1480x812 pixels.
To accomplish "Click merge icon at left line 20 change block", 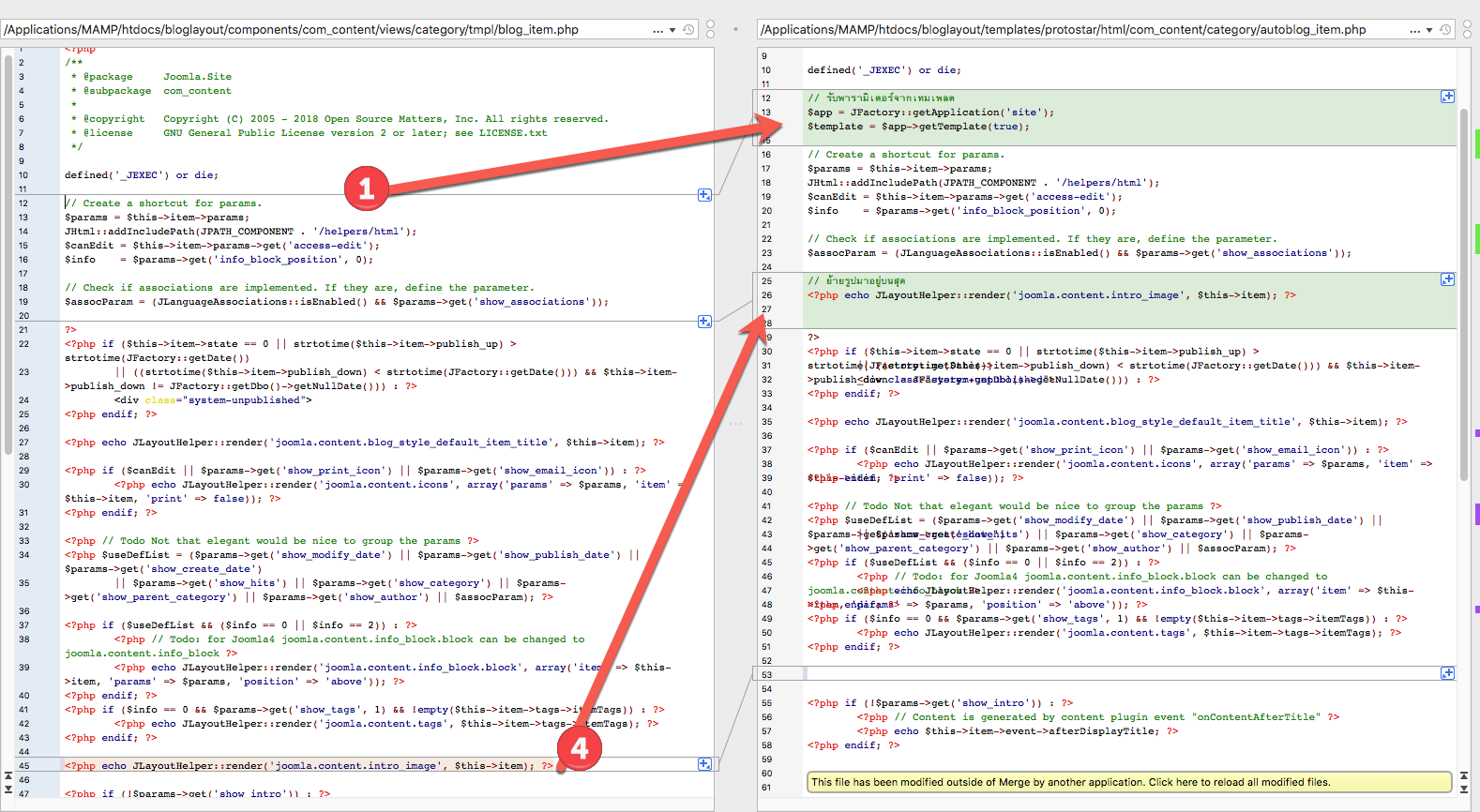I will (x=705, y=322).
